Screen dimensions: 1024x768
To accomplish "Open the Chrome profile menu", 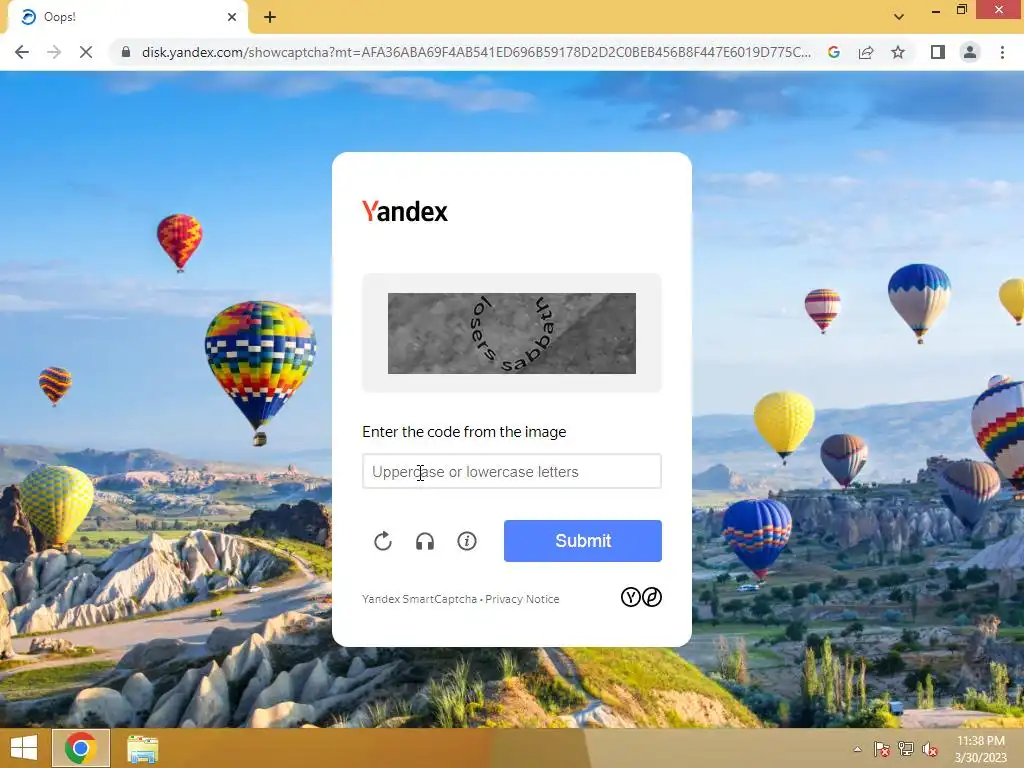I will (970, 52).
